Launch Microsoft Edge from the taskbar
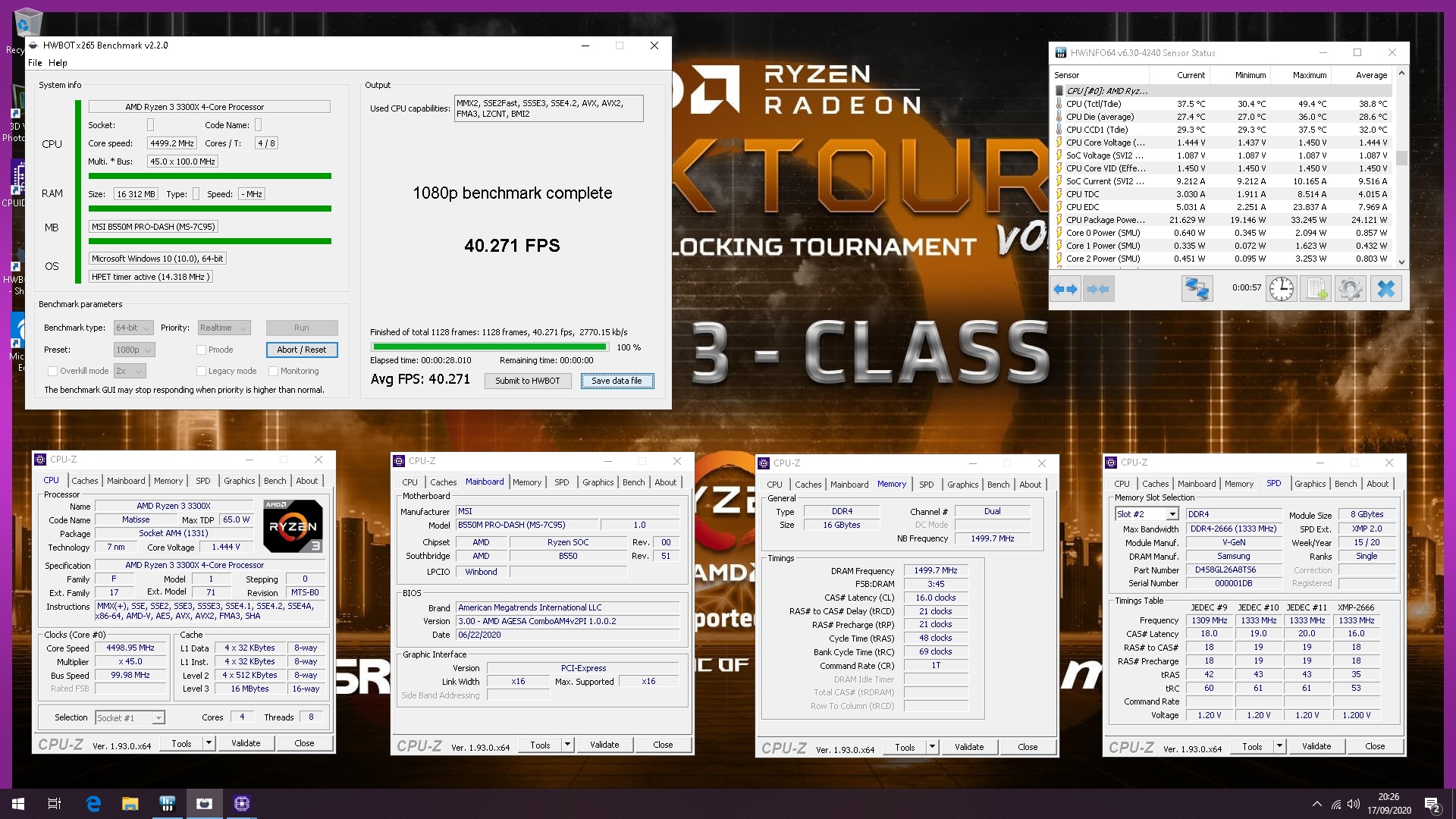This screenshot has height=819, width=1456. click(93, 804)
